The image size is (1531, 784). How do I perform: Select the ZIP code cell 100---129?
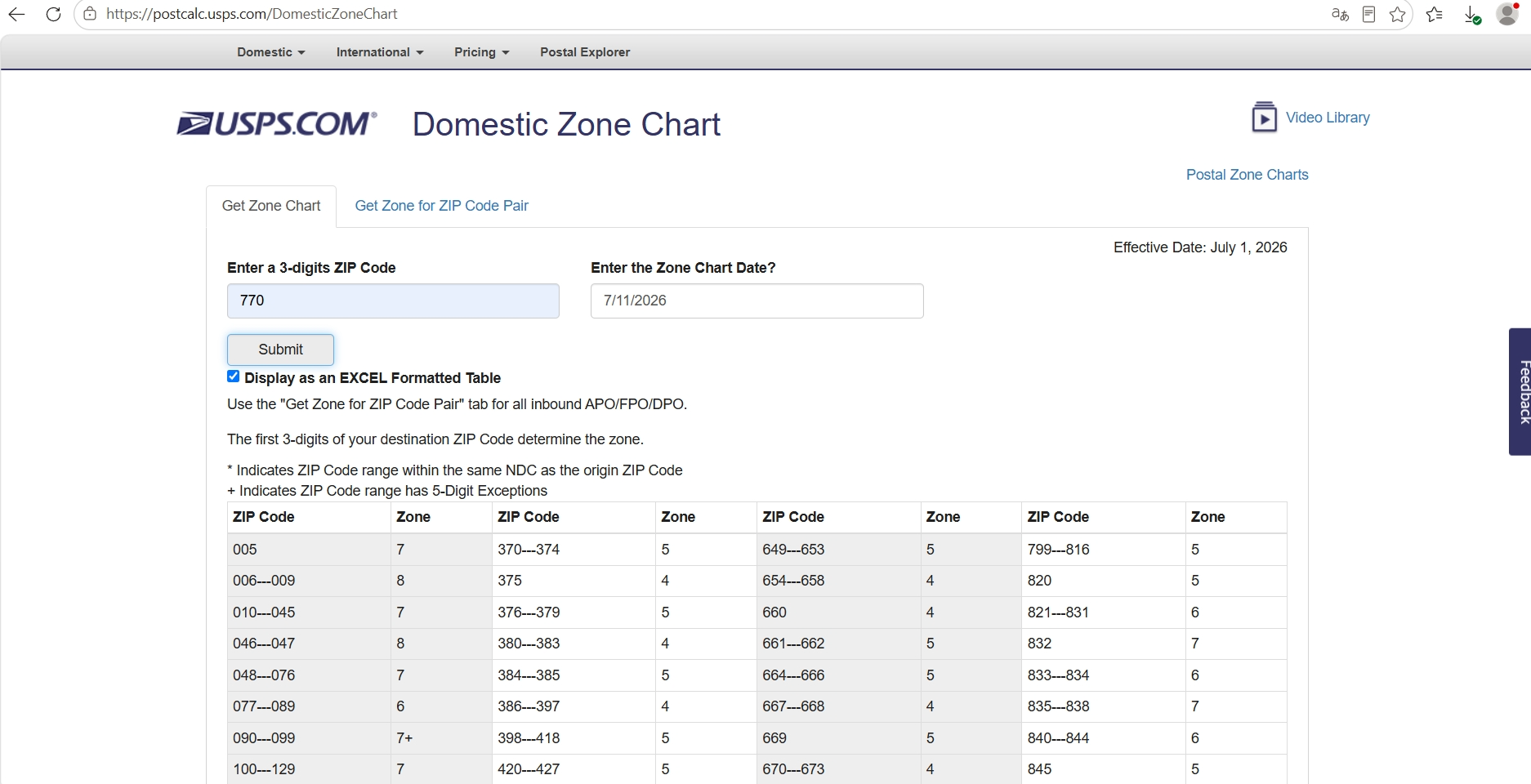[309, 769]
